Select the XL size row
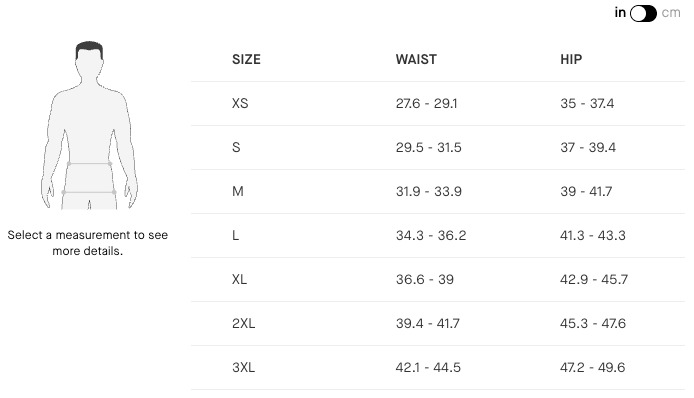 [x=438, y=279]
